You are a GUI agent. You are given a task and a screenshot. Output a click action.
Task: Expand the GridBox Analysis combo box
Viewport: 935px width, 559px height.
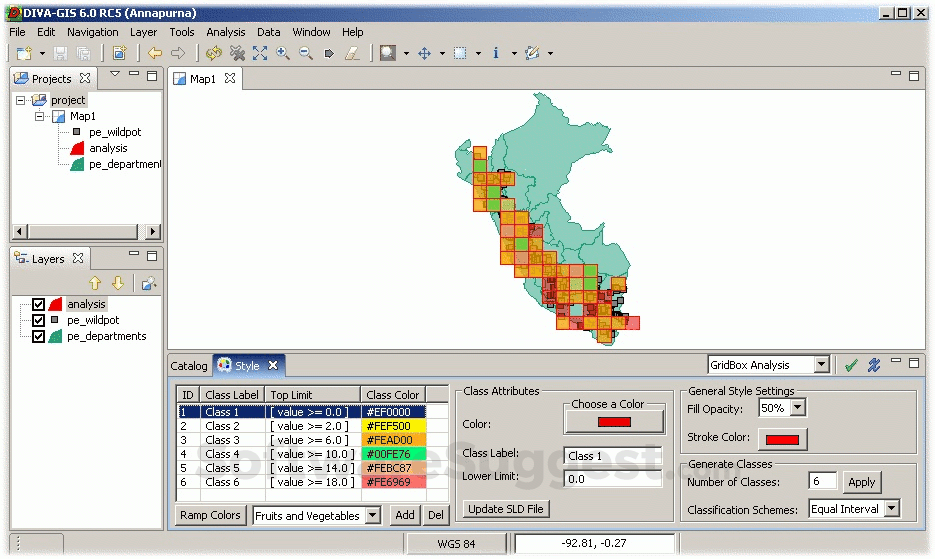pyautogui.click(x=821, y=365)
